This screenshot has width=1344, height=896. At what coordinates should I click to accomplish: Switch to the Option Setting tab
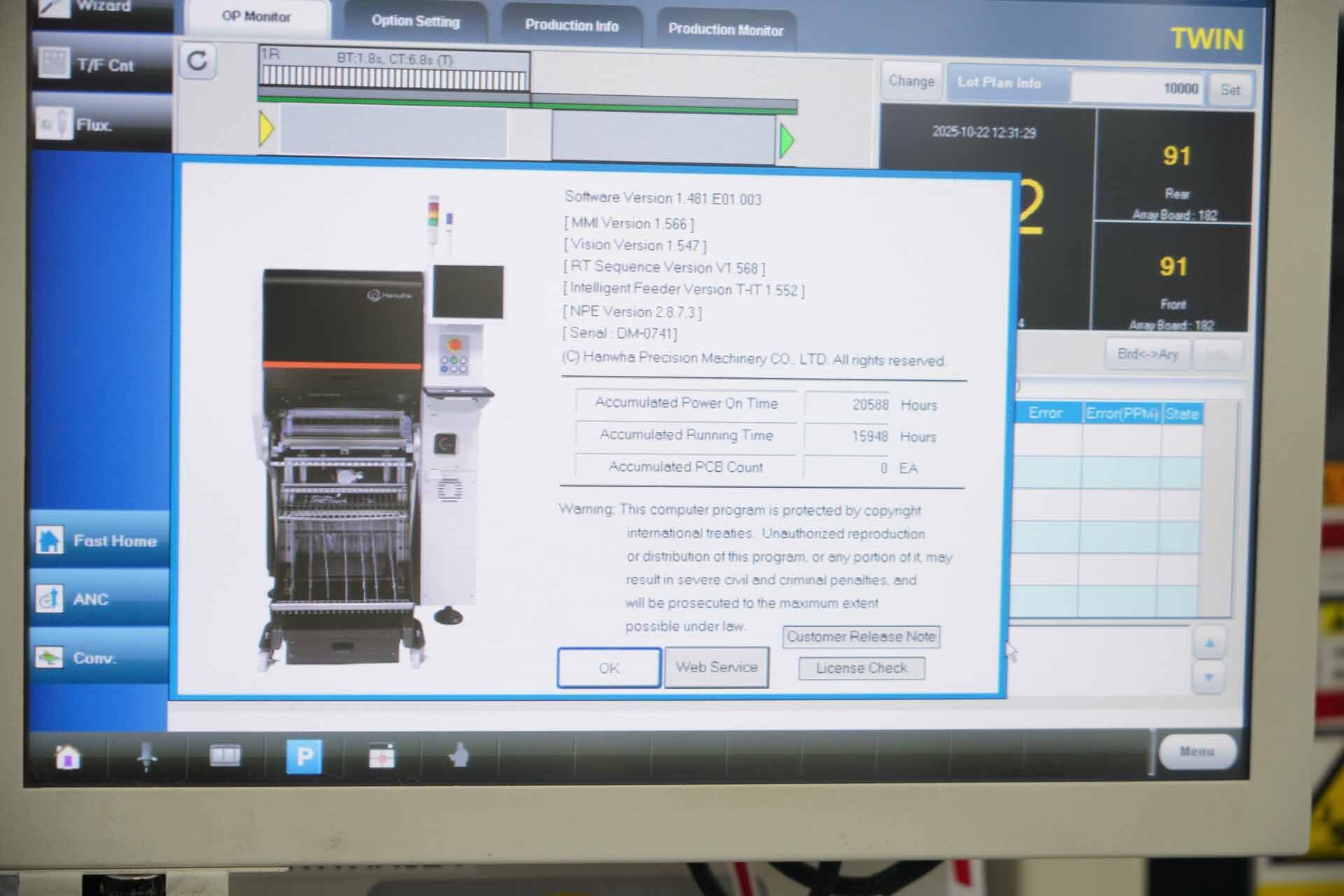click(416, 22)
